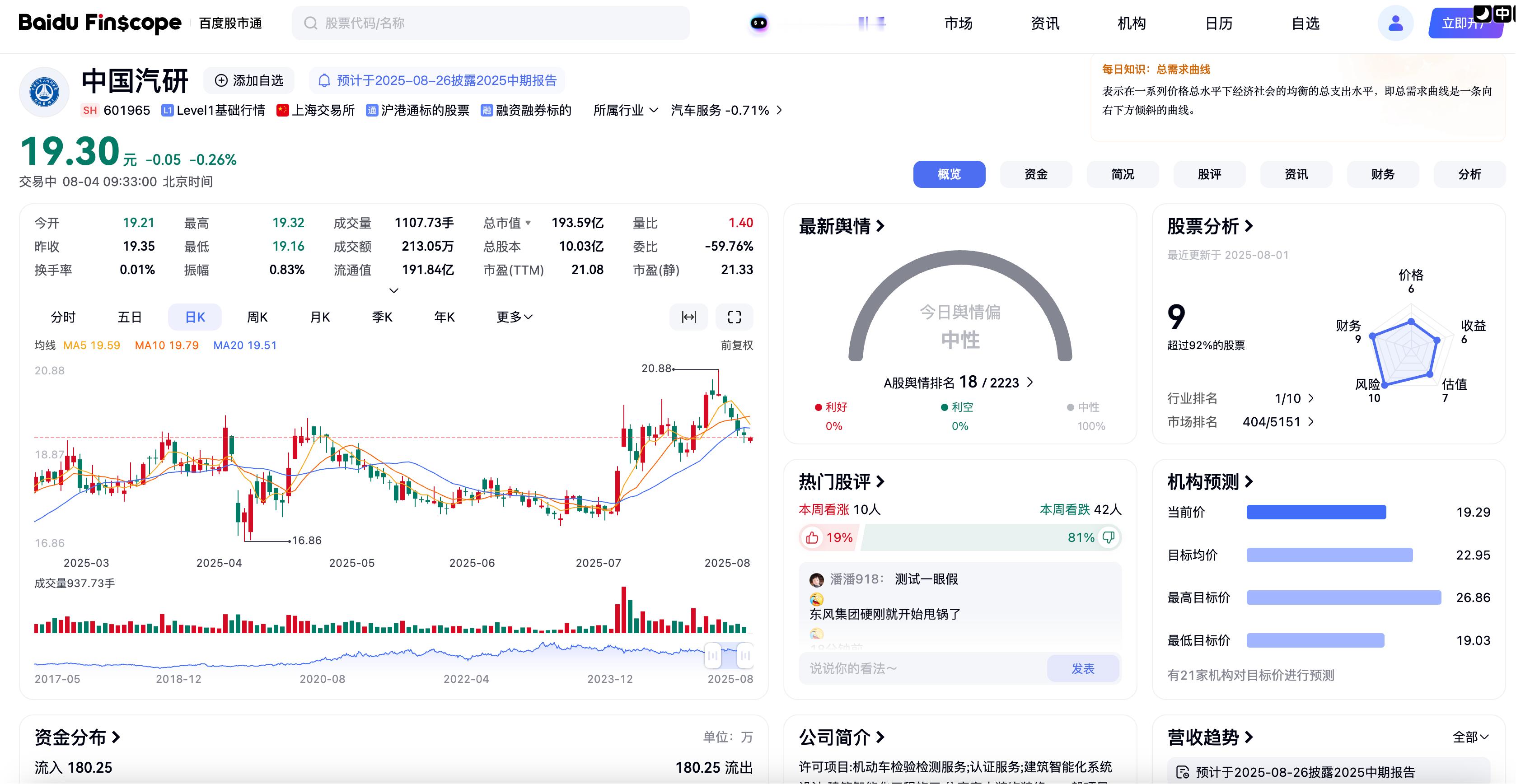Select the 日K chart period
This screenshot has width=1516, height=784.
pos(195,317)
